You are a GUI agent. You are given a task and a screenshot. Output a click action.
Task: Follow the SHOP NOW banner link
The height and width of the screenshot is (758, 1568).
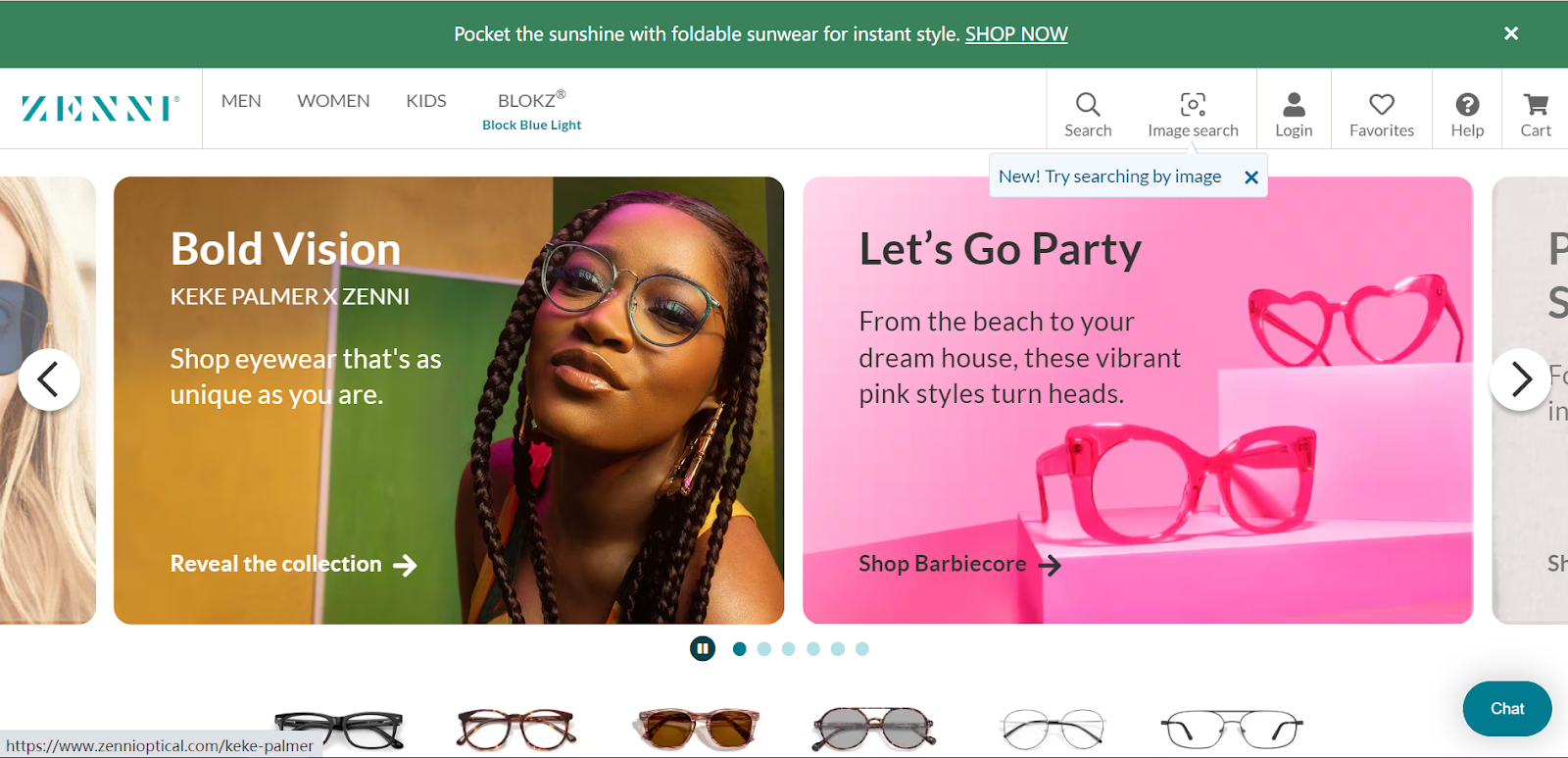1015,33
